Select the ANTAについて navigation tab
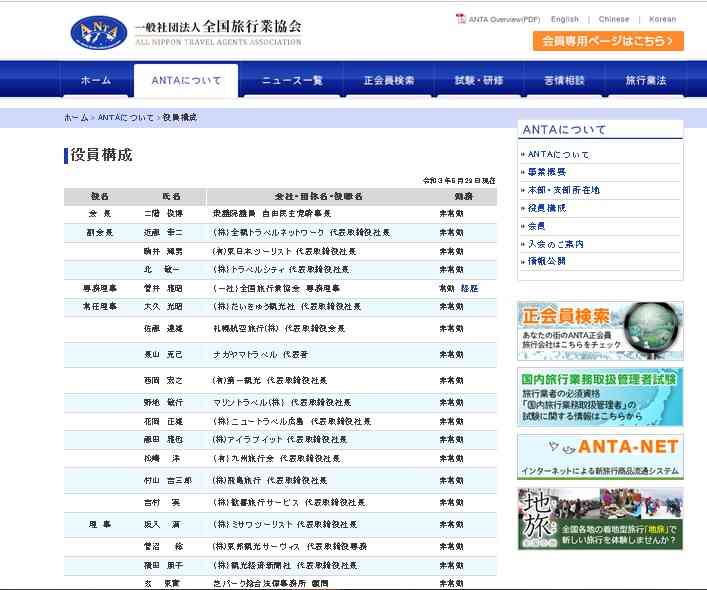Screen dimensions: 707x590 click(186, 80)
